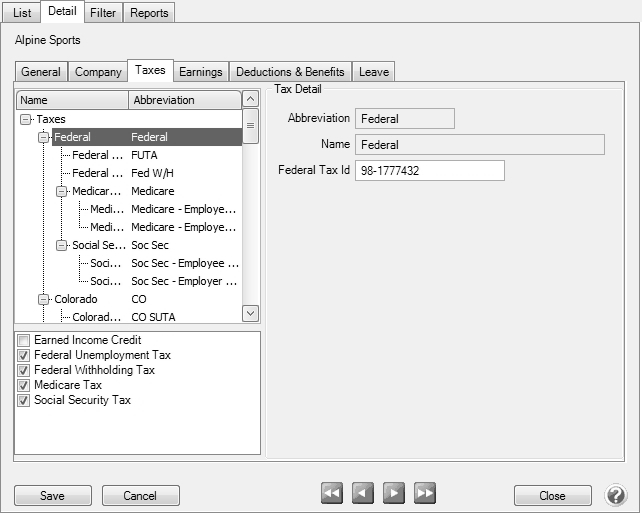Open help with the question mark icon
This screenshot has height=514, width=642.
click(616, 495)
